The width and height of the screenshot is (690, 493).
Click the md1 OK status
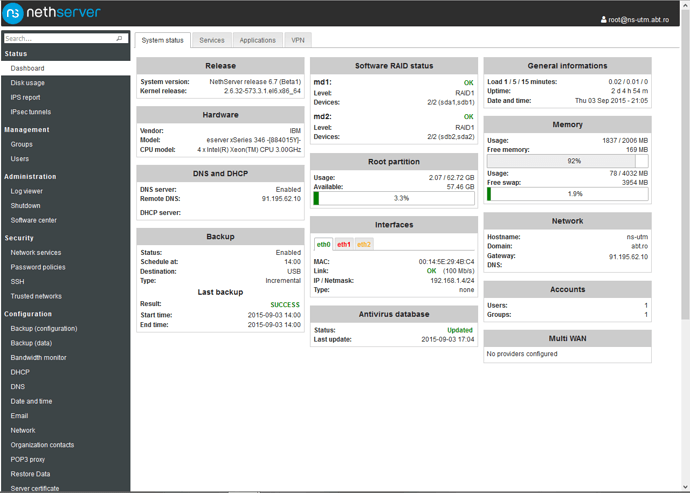pos(469,83)
